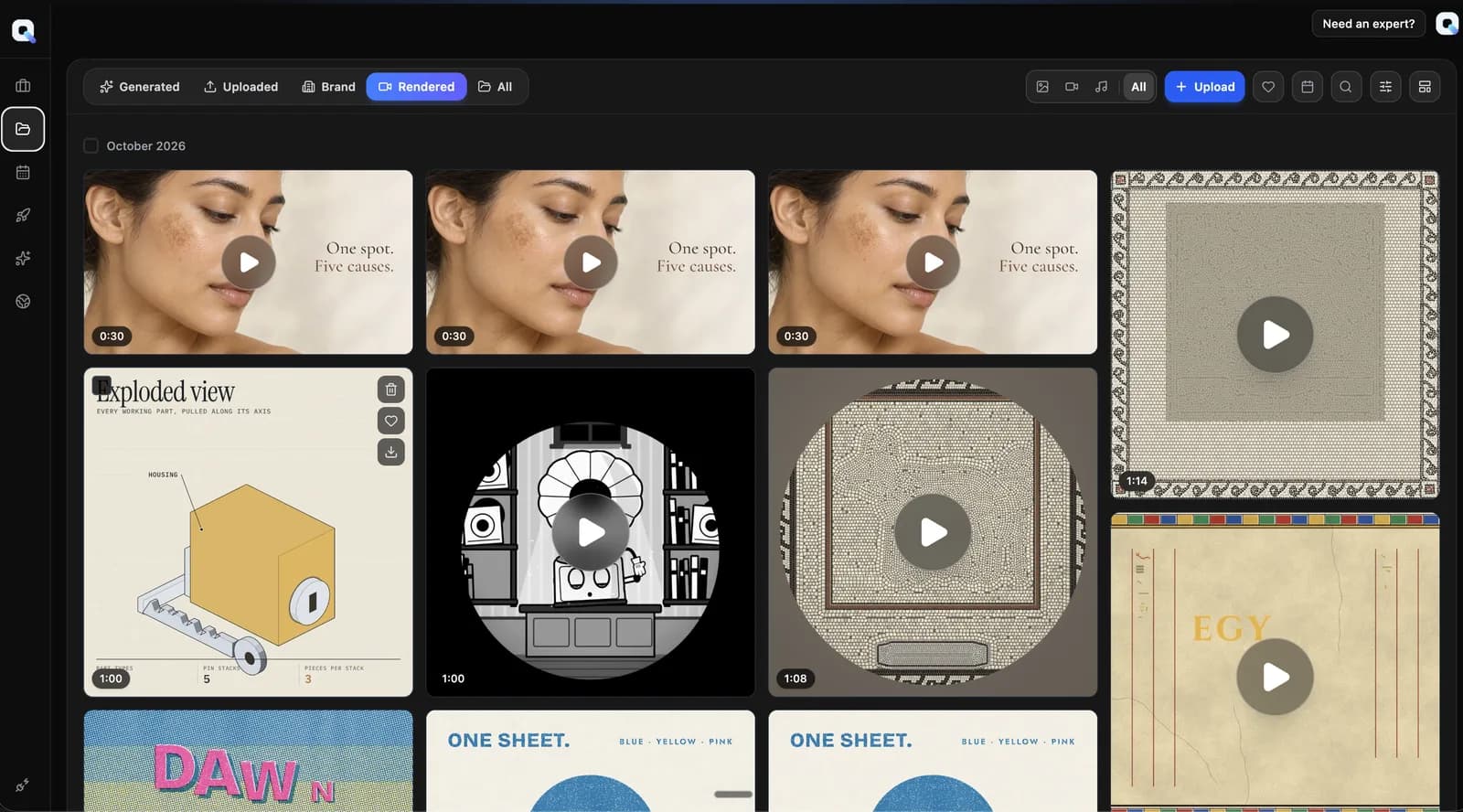
Task: Select the All media type filter
Action: point(1138,87)
